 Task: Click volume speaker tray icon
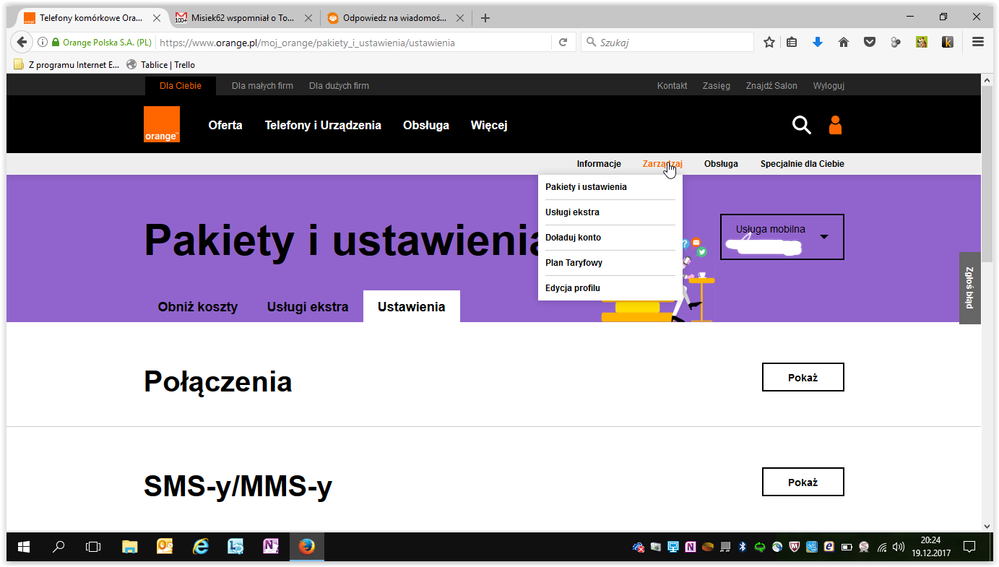coord(898,547)
